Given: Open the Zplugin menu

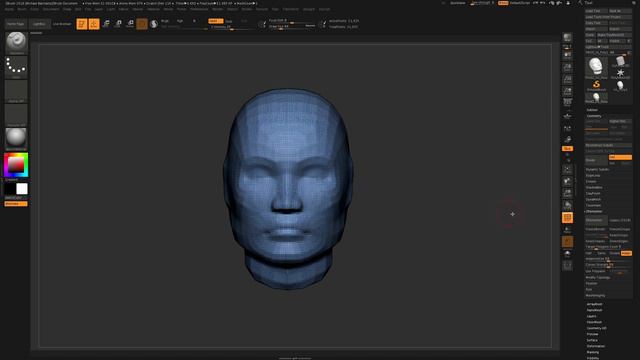Looking at the screenshot, I should 309,9.
